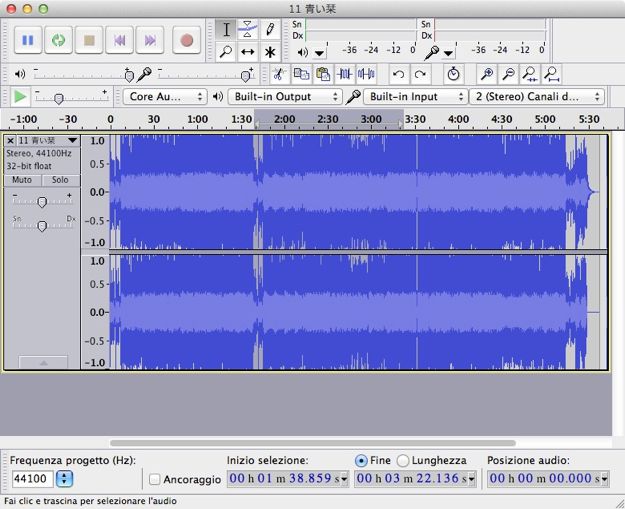Open the Core Audio host dropdown
Viewport: 625px width, 509px height.
pos(165,96)
